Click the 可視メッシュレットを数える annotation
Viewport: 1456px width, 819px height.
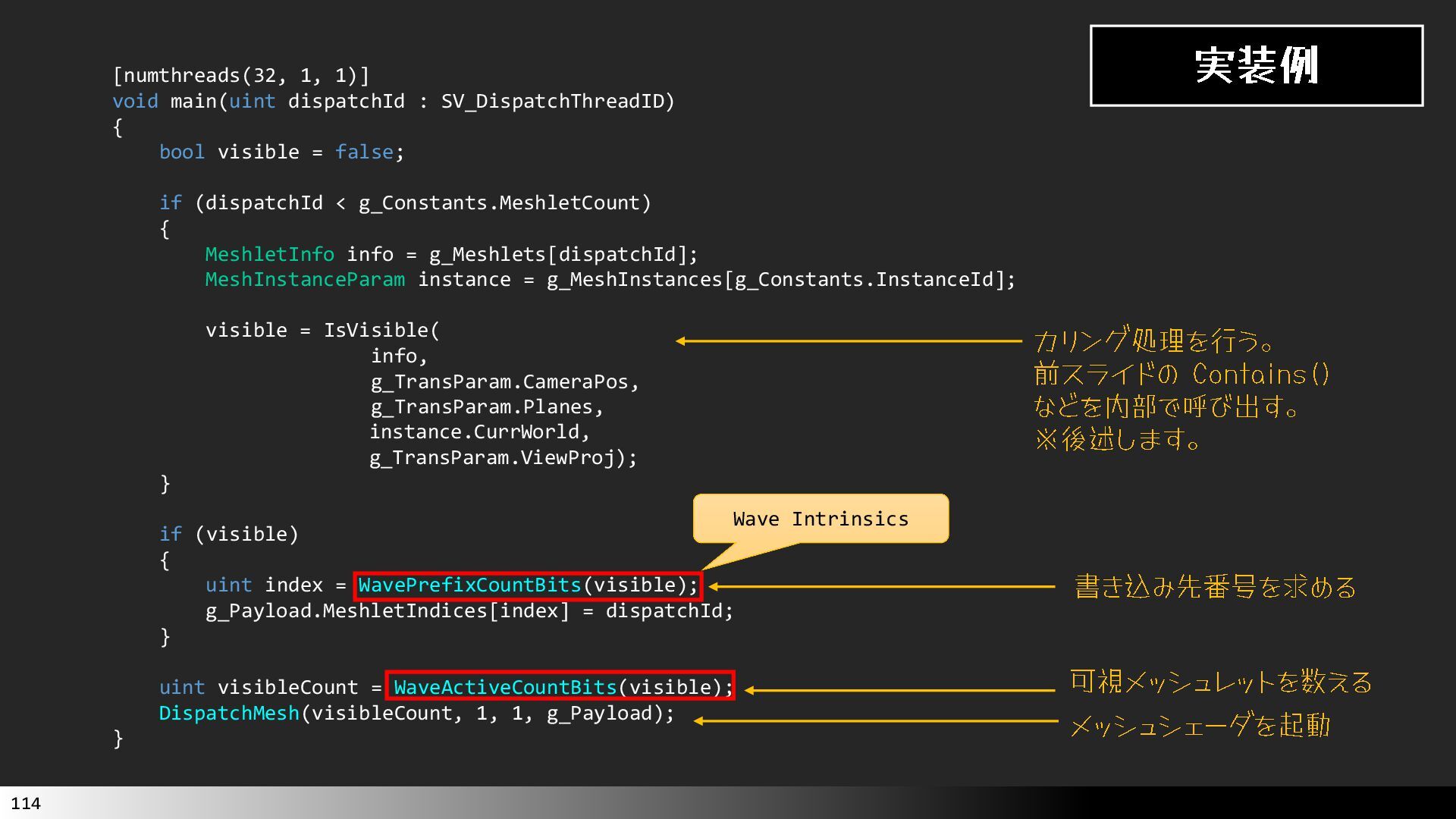1222,682
